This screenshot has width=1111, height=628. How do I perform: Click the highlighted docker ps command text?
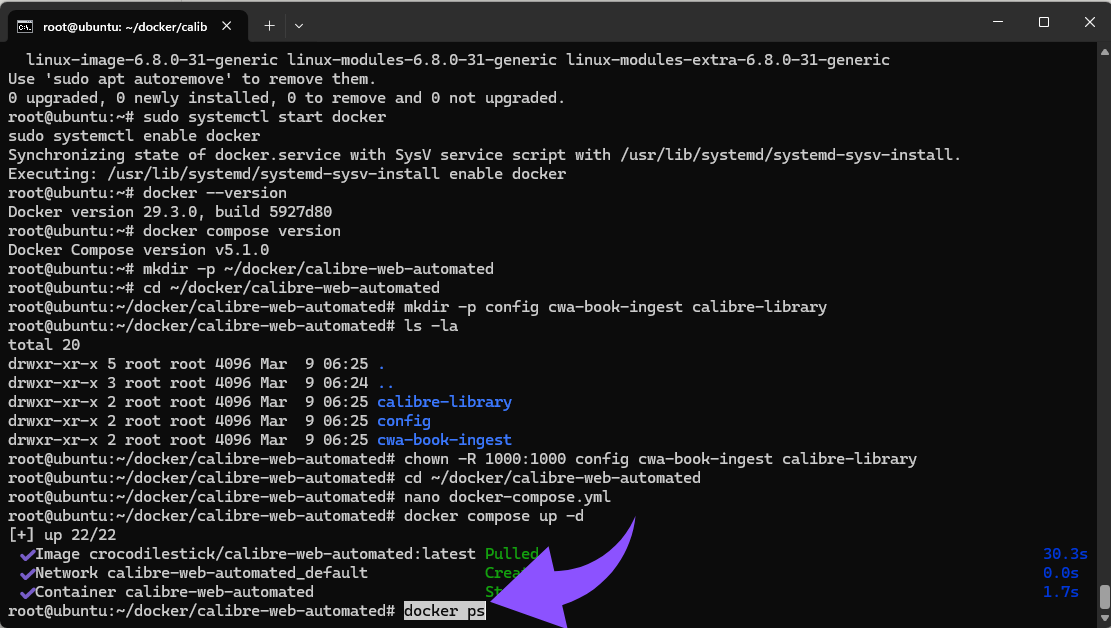444,610
